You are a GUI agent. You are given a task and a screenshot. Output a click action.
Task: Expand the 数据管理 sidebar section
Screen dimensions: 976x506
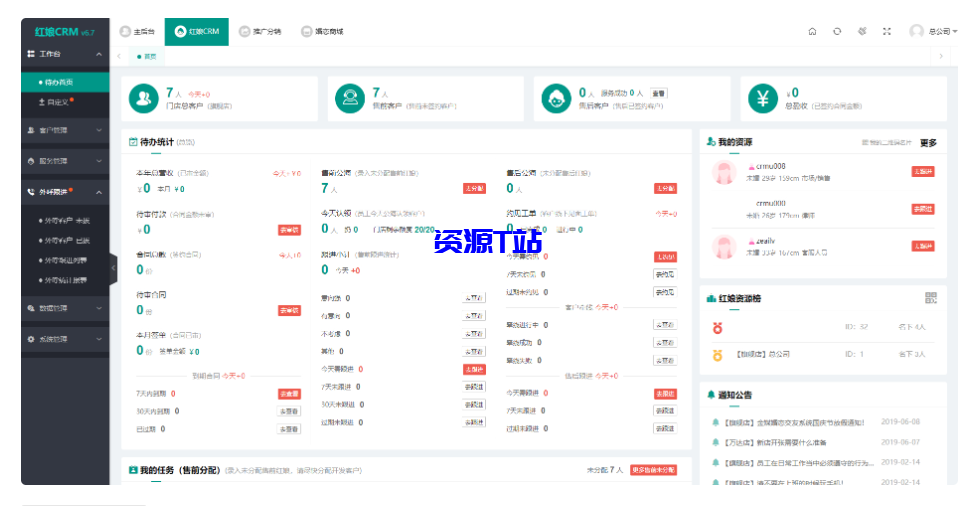65,308
